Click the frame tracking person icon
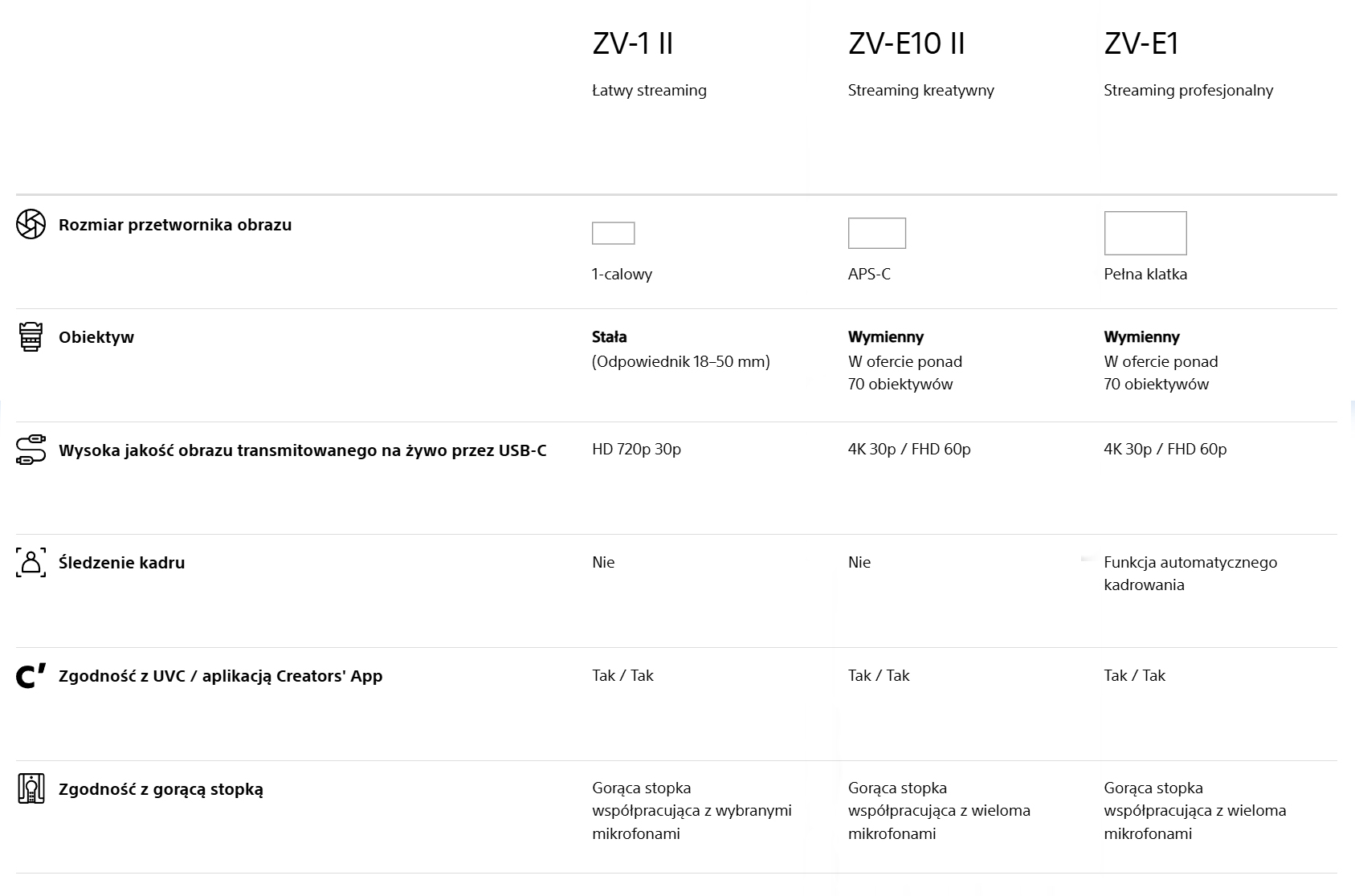Screen dimensions: 1355x896 31,562
